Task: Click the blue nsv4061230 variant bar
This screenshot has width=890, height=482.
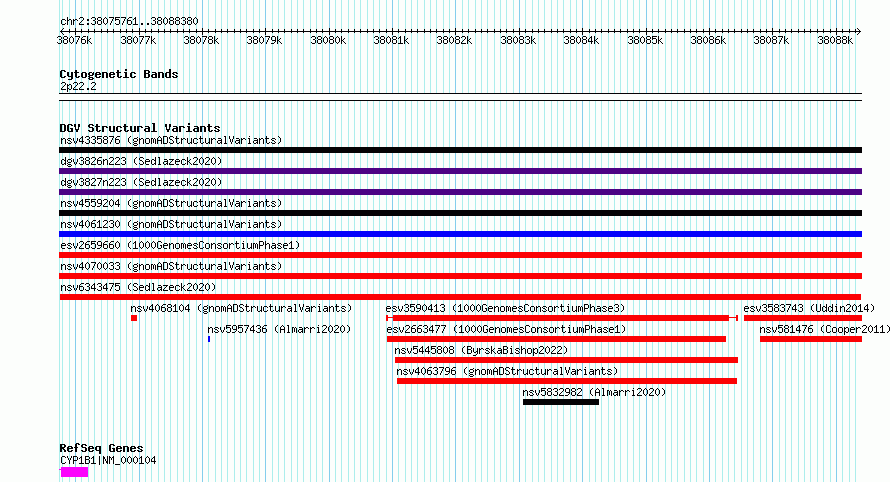Action: point(460,234)
